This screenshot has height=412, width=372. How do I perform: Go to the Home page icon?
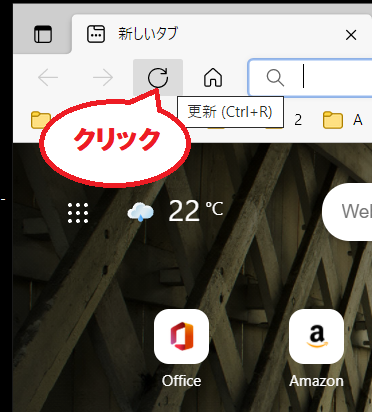213,77
